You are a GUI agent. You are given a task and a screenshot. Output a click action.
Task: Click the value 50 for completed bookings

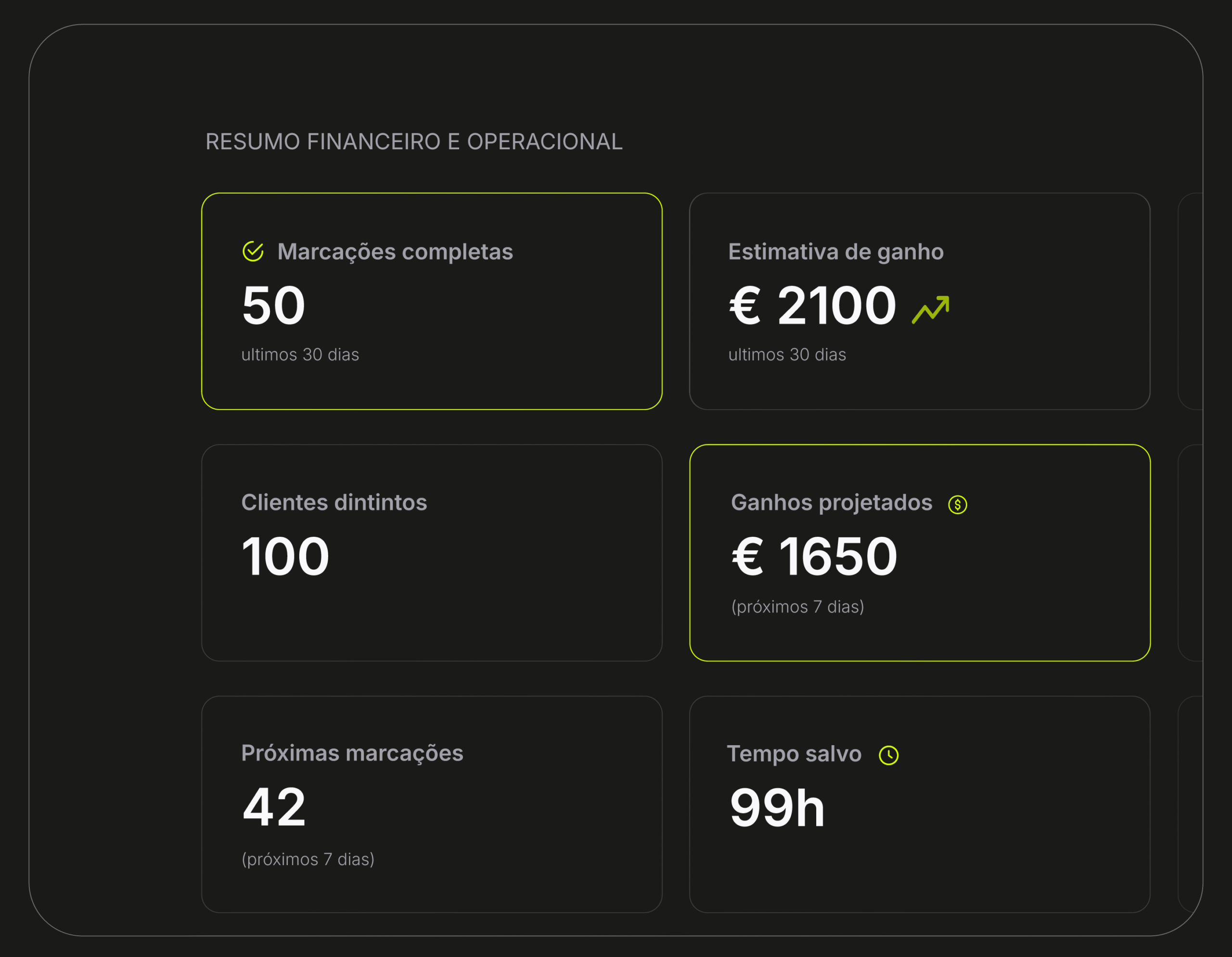coord(273,305)
